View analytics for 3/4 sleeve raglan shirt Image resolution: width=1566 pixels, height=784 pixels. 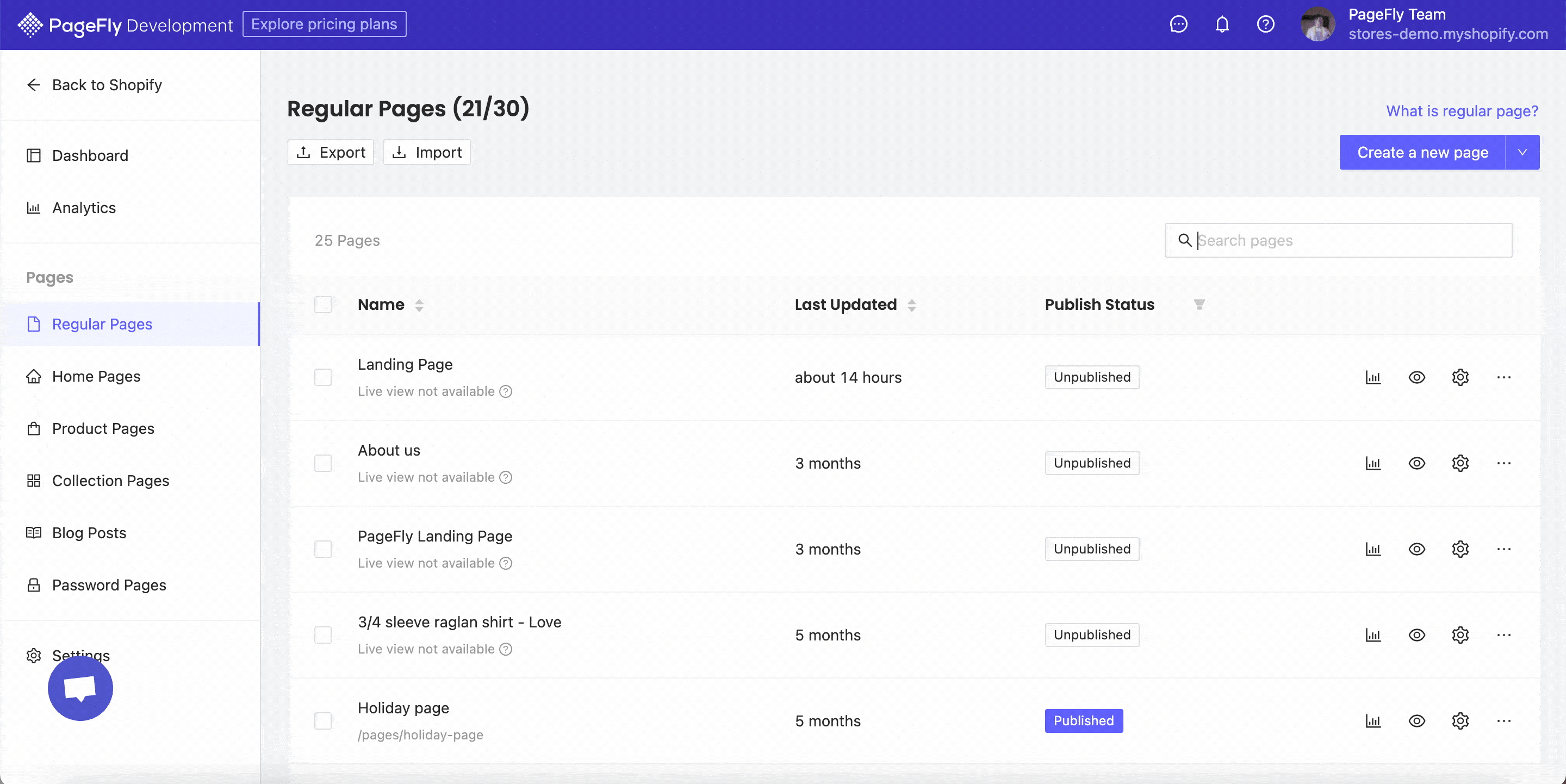[x=1374, y=635]
